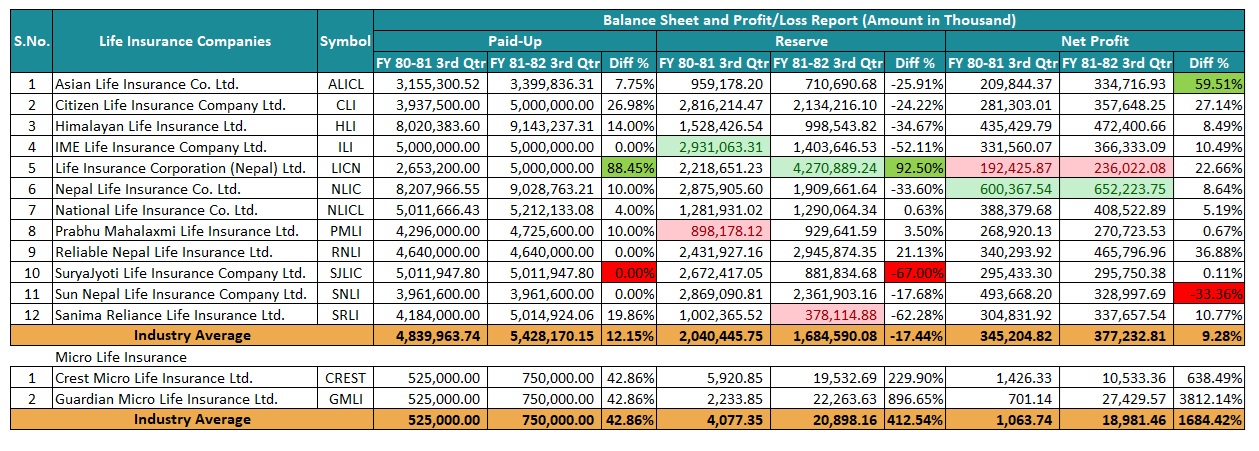Select Prabhu Mahalaxmi reserve value 898,178.12

click(x=714, y=230)
